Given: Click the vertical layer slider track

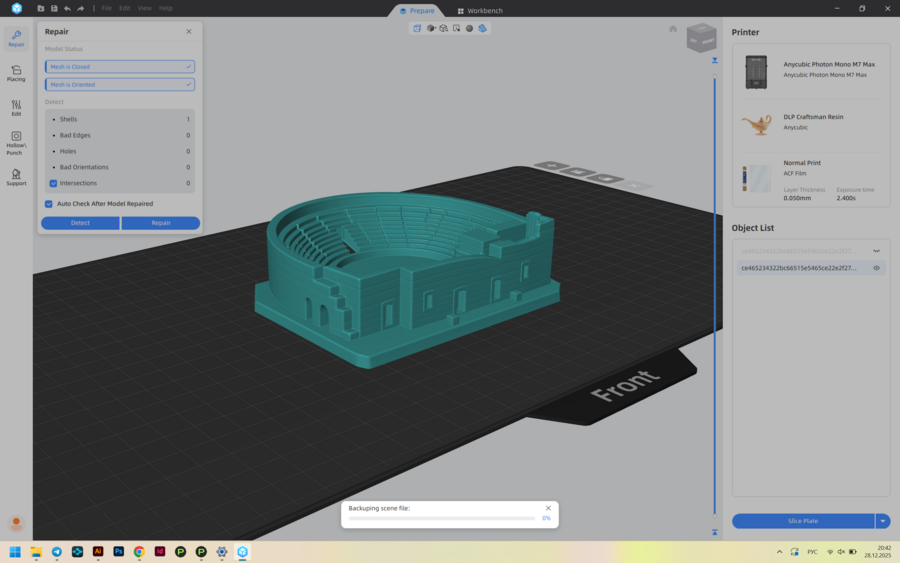Looking at the screenshot, I should (714, 300).
